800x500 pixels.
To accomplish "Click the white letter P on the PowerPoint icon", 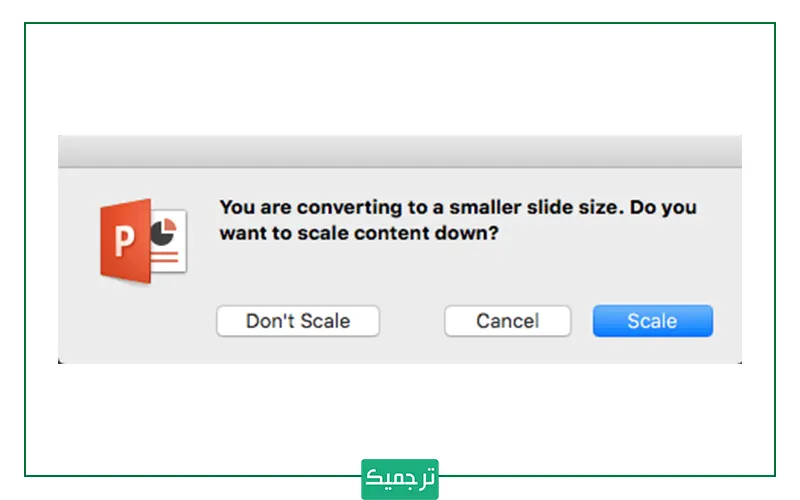I will pos(125,242).
